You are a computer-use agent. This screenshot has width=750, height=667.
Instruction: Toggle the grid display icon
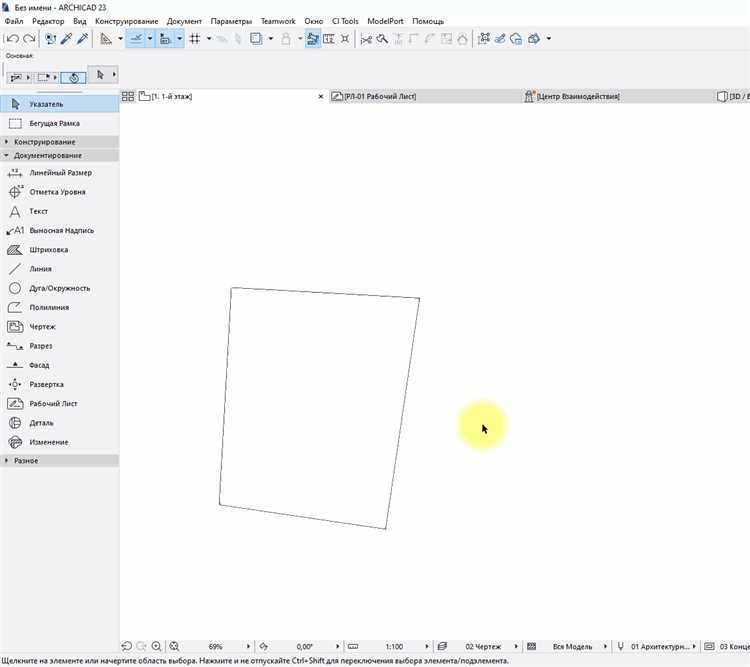point(195,39)
